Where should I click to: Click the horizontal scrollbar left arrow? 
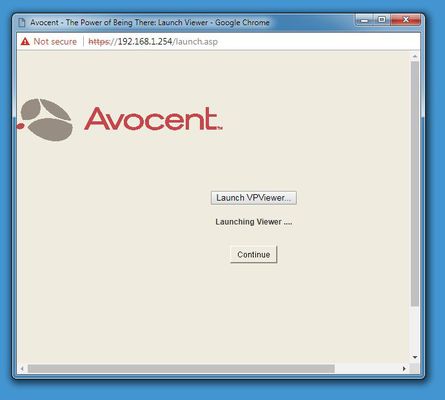(x=22, y=369)
